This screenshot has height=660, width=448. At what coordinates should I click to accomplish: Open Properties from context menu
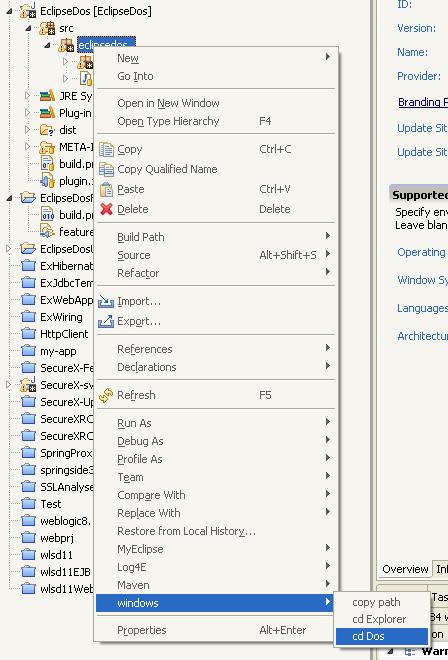click(x=216, y=630)
